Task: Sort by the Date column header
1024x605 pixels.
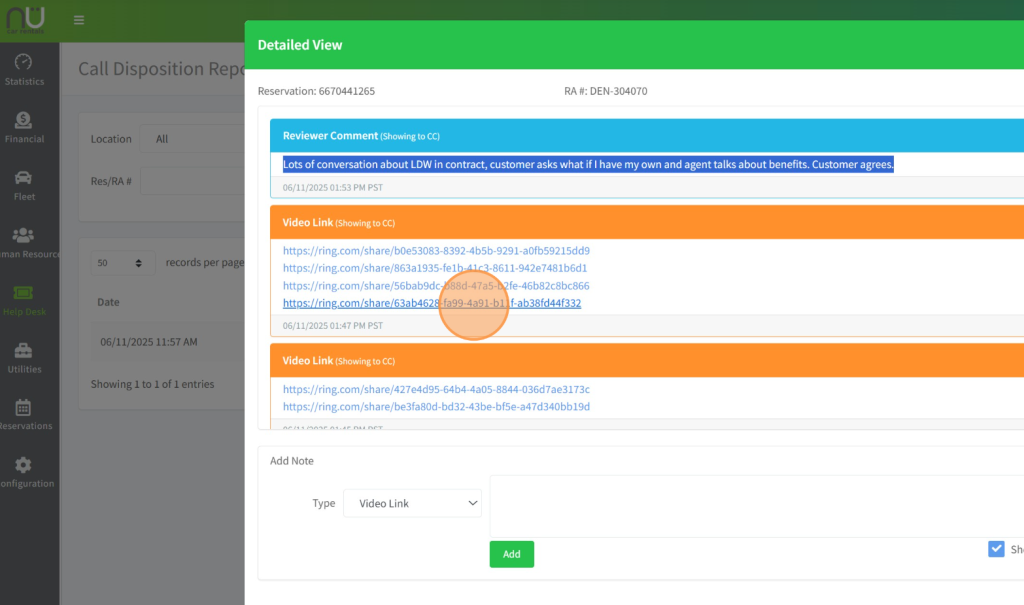Action: point(108,302)
